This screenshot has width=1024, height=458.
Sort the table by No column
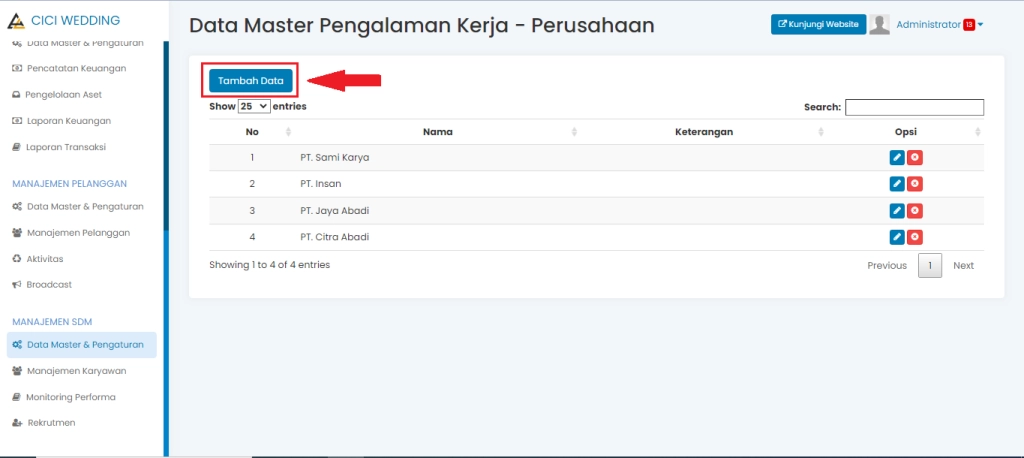252,132
